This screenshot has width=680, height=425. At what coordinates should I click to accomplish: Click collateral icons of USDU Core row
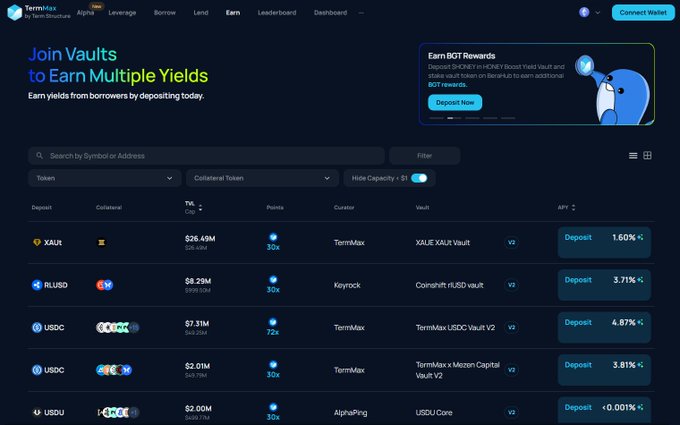pos(118,412)
